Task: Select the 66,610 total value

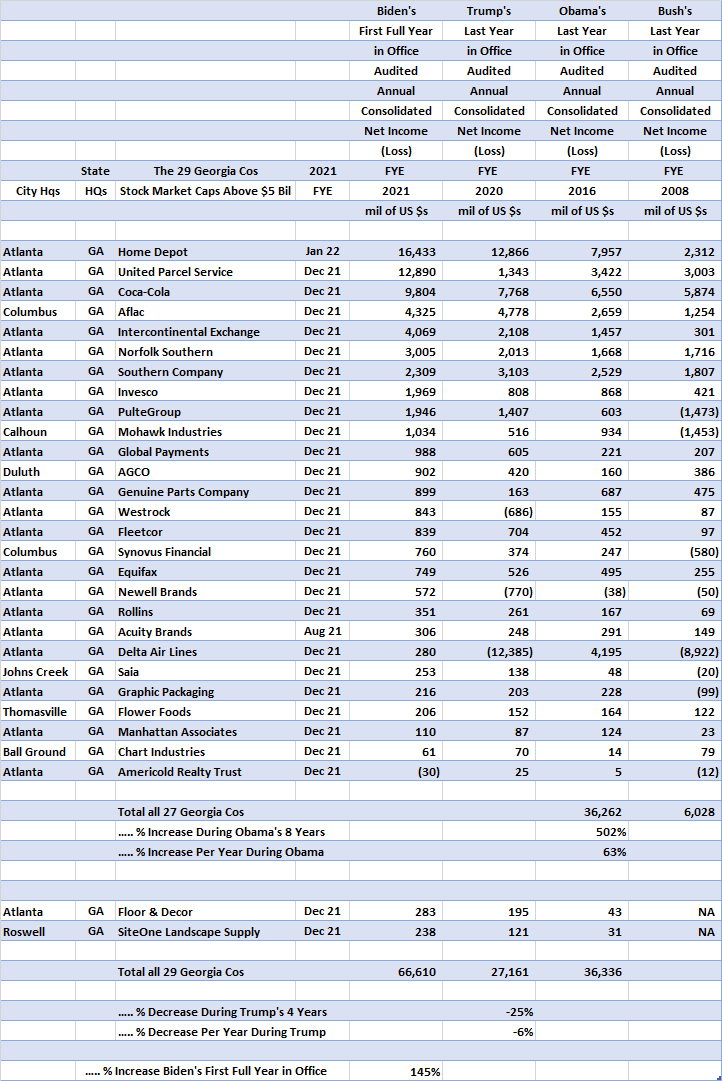Action: [x=417, y=971]
